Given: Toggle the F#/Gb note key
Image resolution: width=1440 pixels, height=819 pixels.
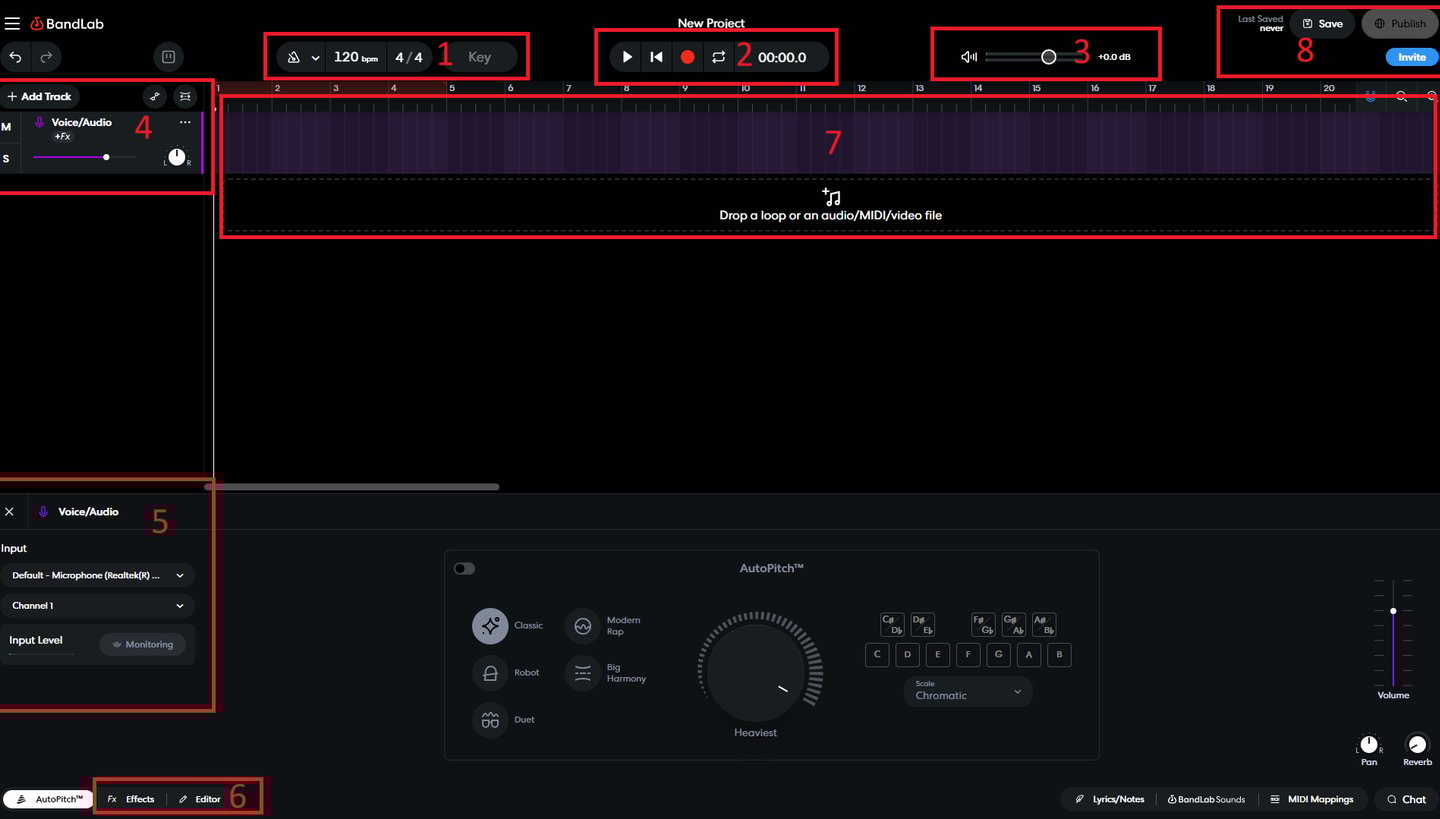Looking at the screenshot, I should [x=983, y=625].
